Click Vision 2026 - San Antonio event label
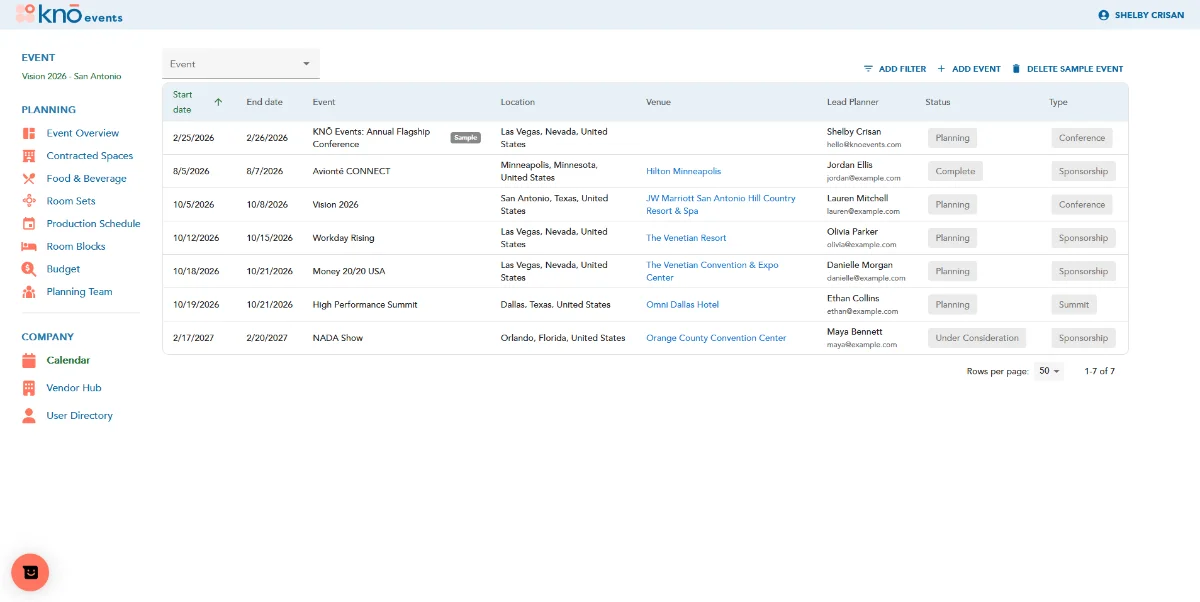The height and width of the screenshot is (602, 1200). (72, 76)
